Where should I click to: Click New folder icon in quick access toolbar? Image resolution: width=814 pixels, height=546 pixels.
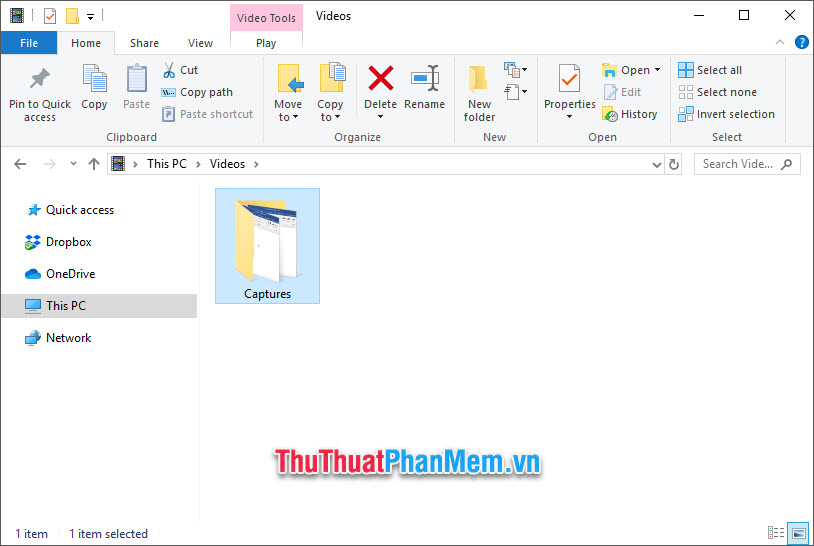72,16
